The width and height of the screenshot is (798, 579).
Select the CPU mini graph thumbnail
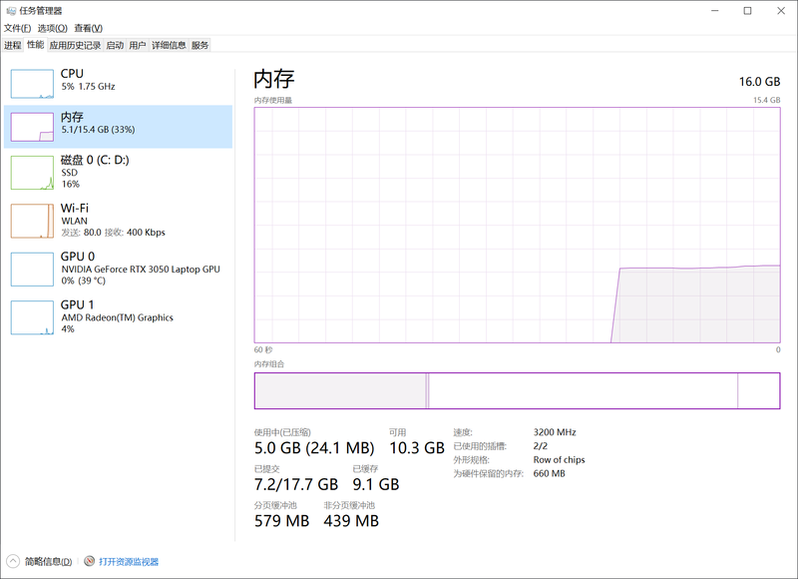pyautogui.click(x=32, y=83)
